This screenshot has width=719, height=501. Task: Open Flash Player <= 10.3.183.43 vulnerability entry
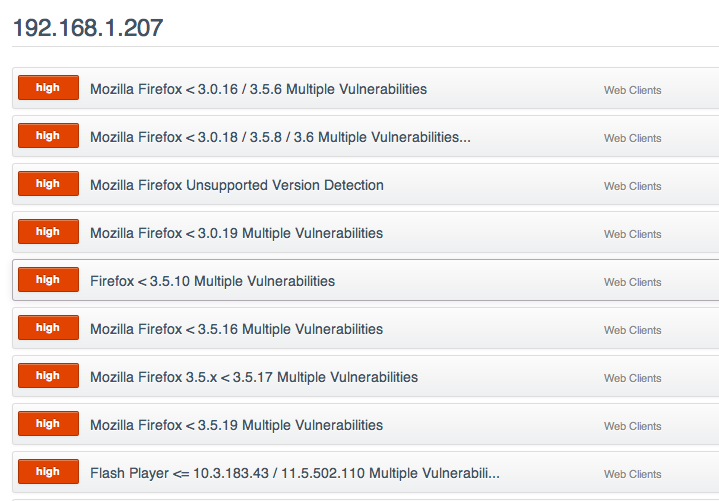coord(365,473)
